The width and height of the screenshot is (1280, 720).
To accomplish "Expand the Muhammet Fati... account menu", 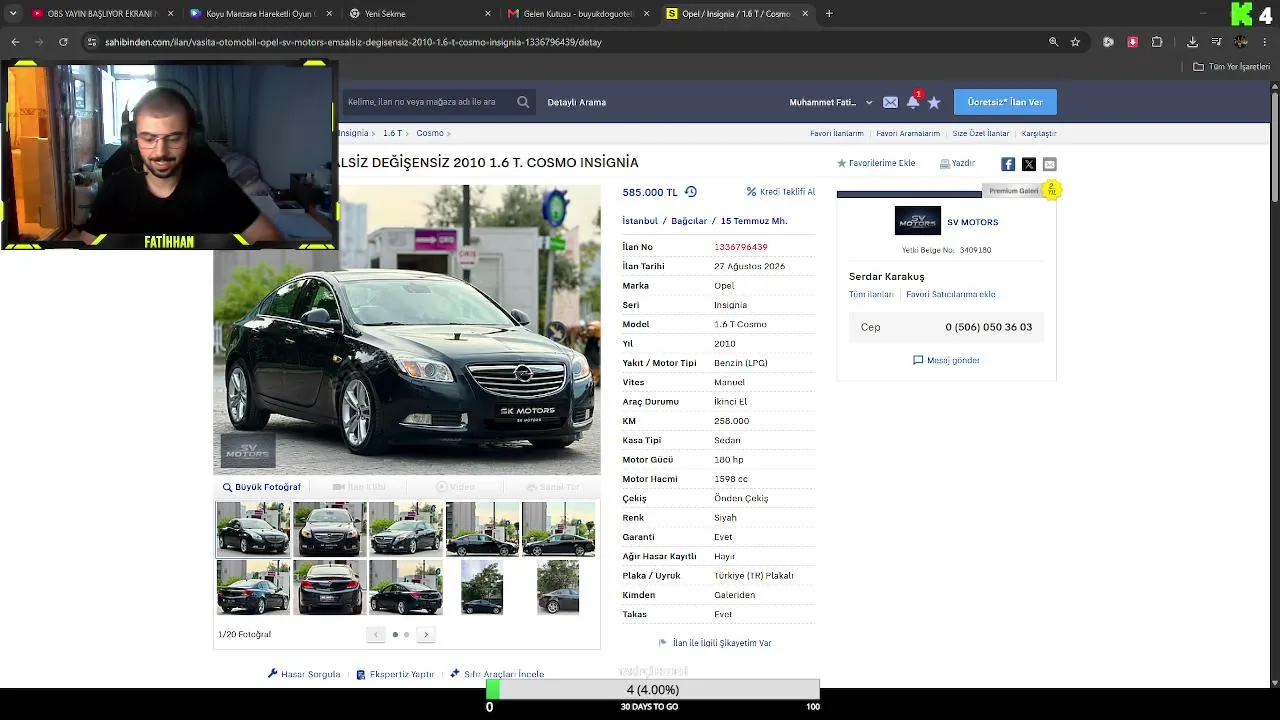I will click(831, 102).
